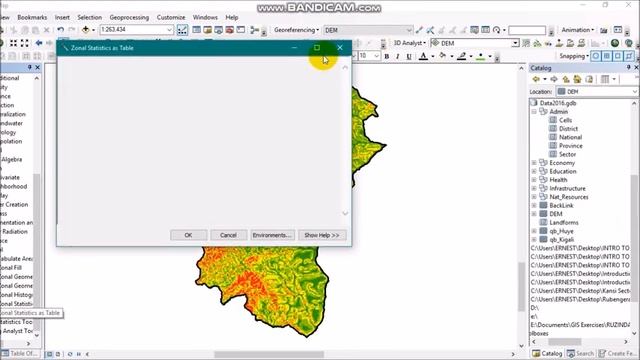Switch to the Catalog tab at bottom
640x360 pixels.
coord(547,353)
